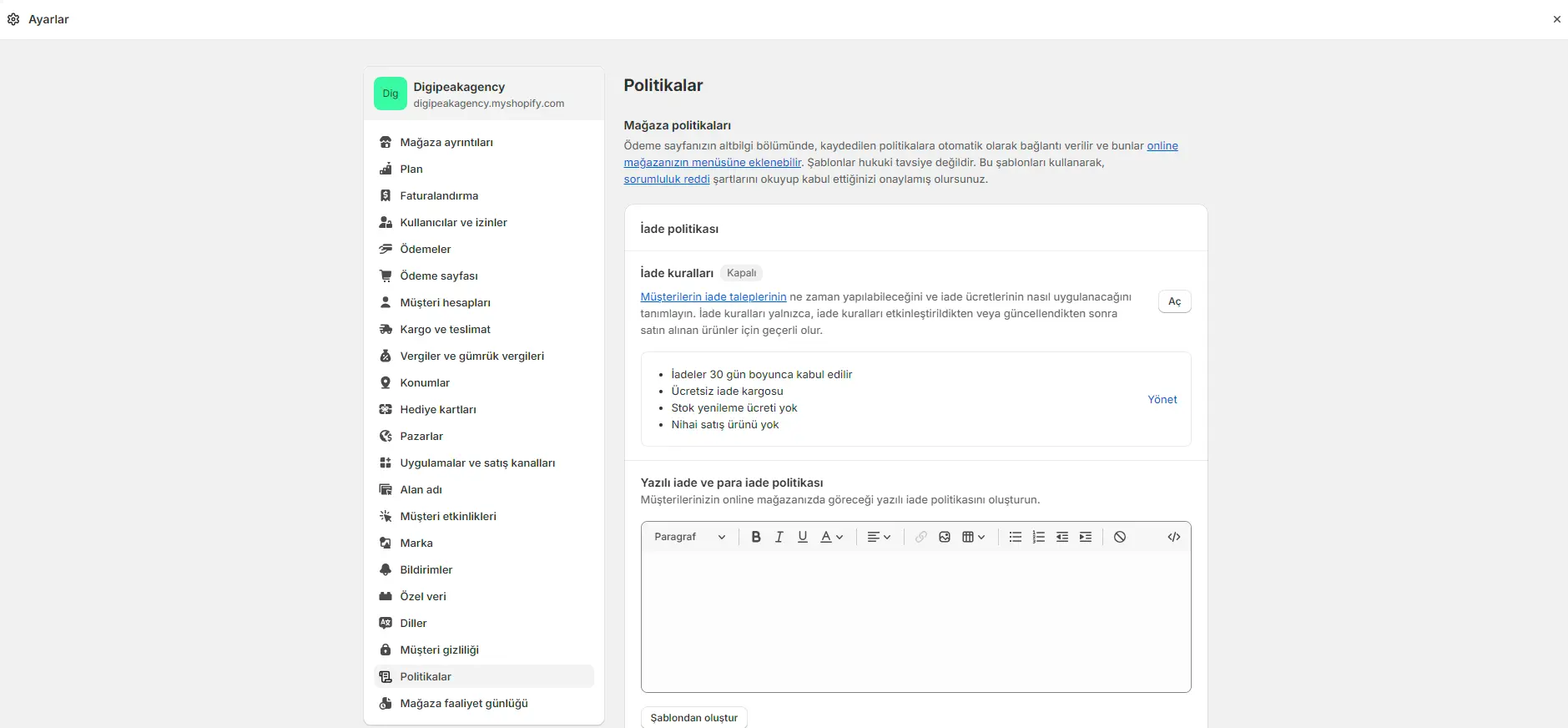The image size is (1568, 728).
Task: Click the Digipeakagency store header
Action: 484,94
